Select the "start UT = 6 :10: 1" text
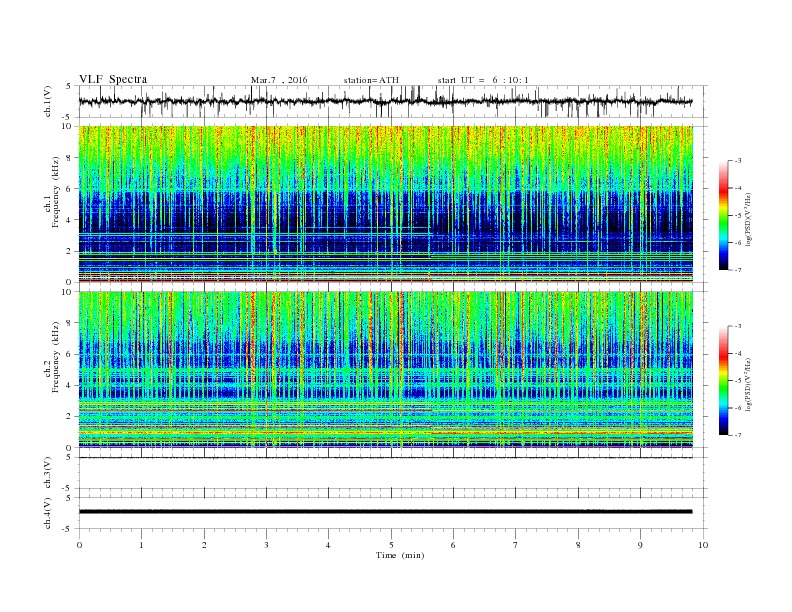This screenshot has width=792, height=612. pyautogui.click(x=483, y=80)
